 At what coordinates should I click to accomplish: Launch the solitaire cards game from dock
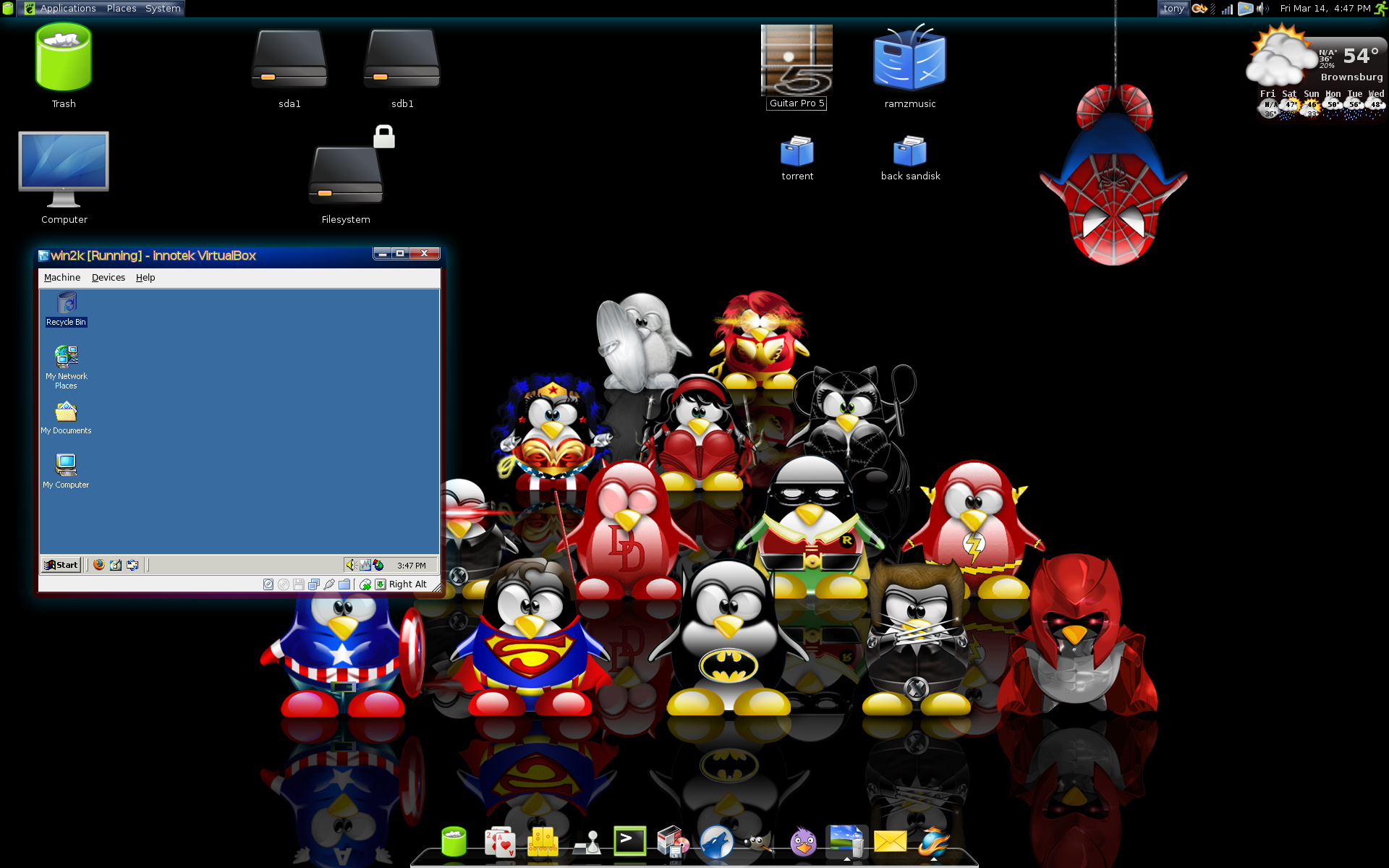click(499, 842)
